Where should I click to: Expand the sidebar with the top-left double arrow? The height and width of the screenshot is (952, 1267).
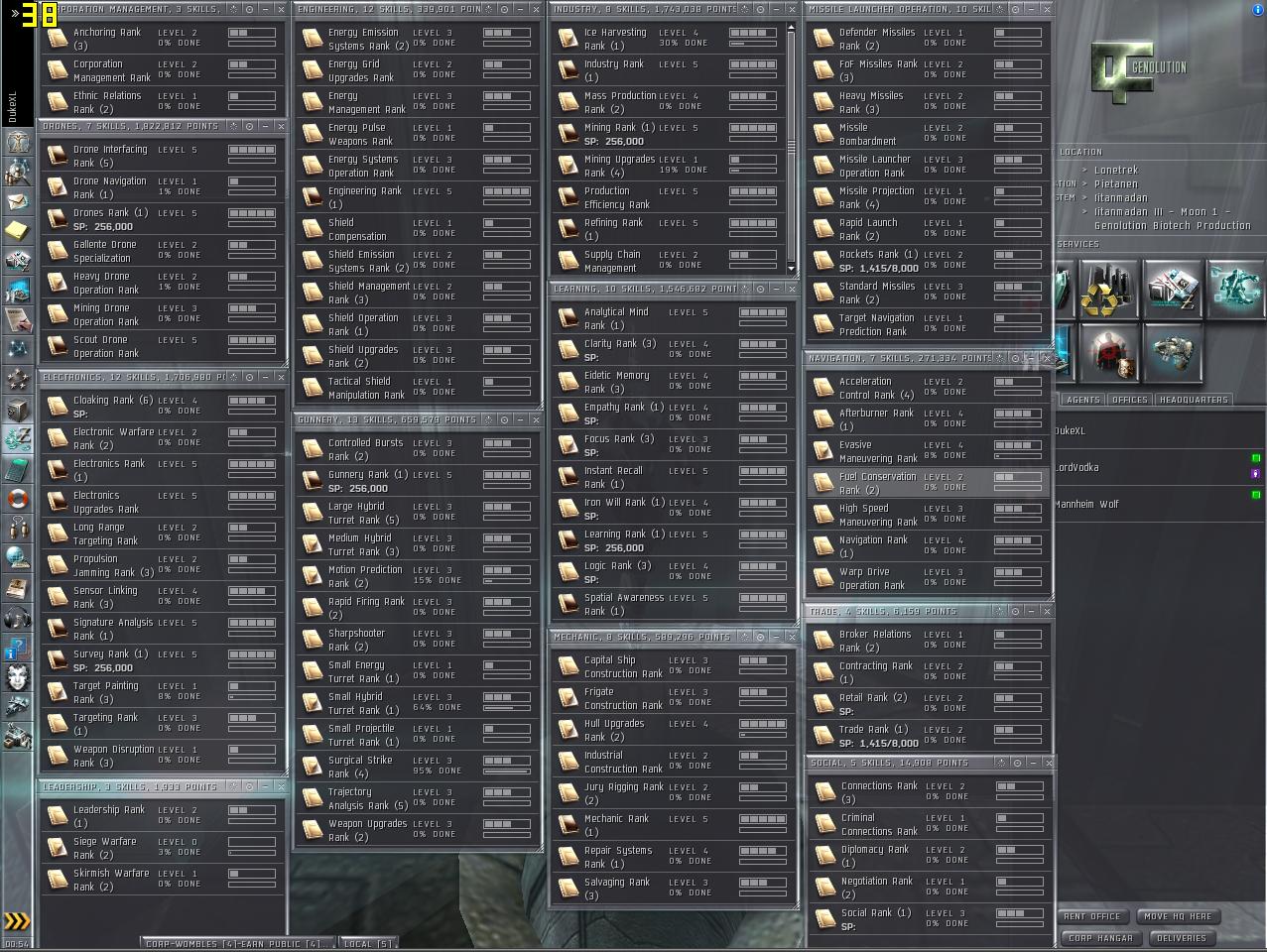coord(15,14)
